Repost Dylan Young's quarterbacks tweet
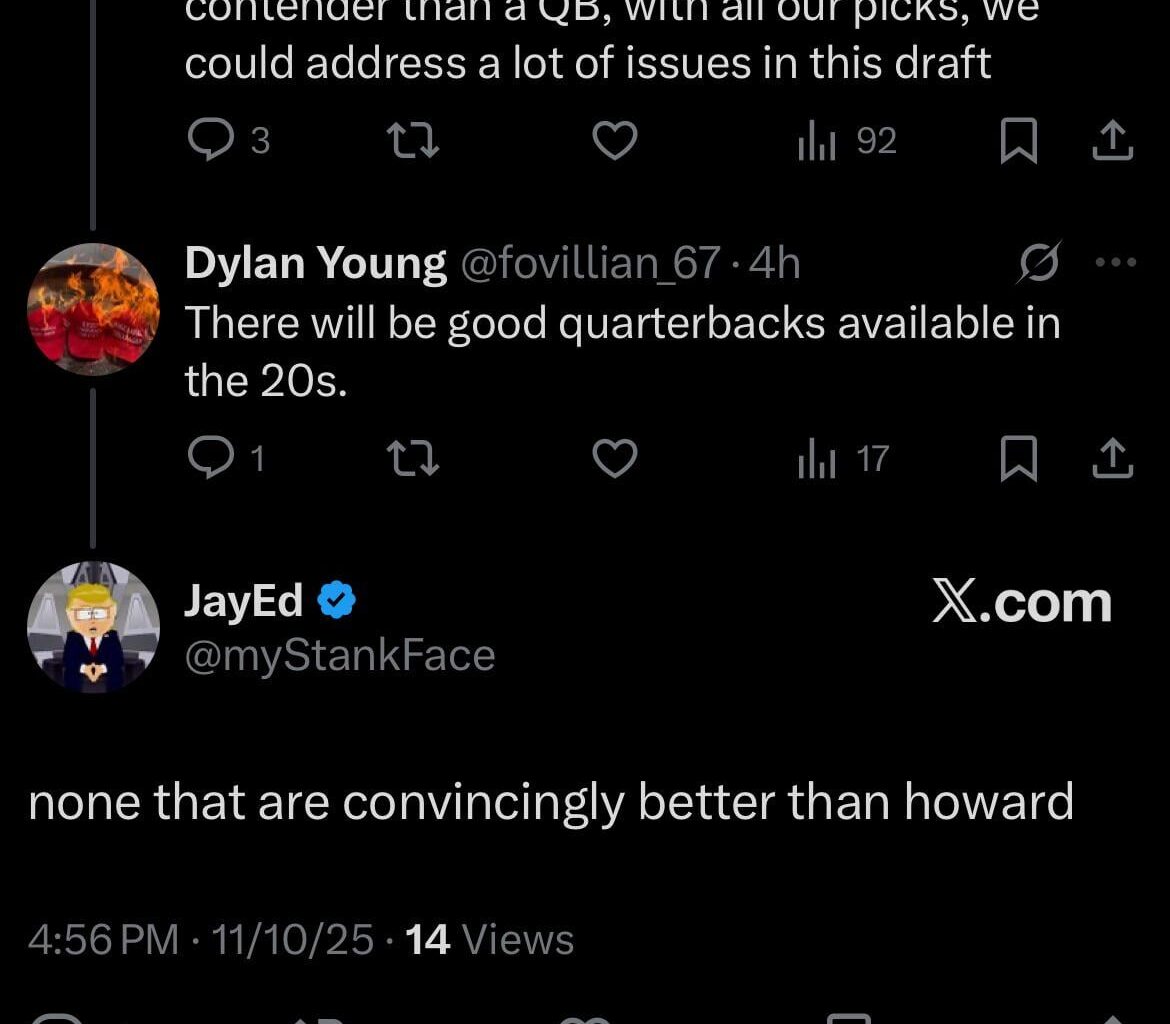1170x1024 pixels. point(414,459)
